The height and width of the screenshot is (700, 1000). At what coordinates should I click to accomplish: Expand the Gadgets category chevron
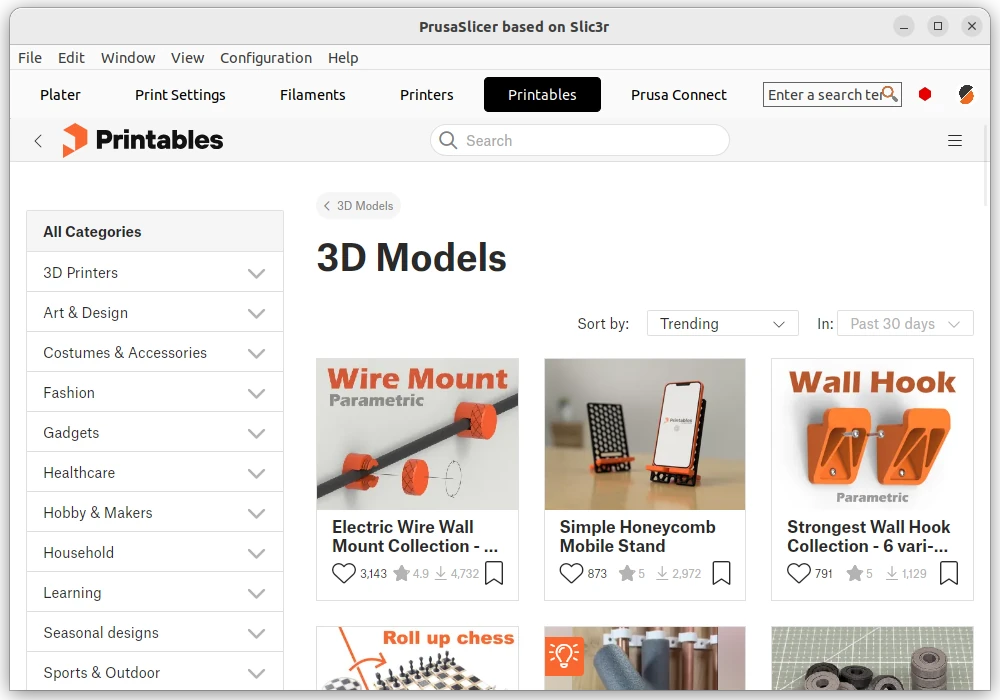point(256,434)
